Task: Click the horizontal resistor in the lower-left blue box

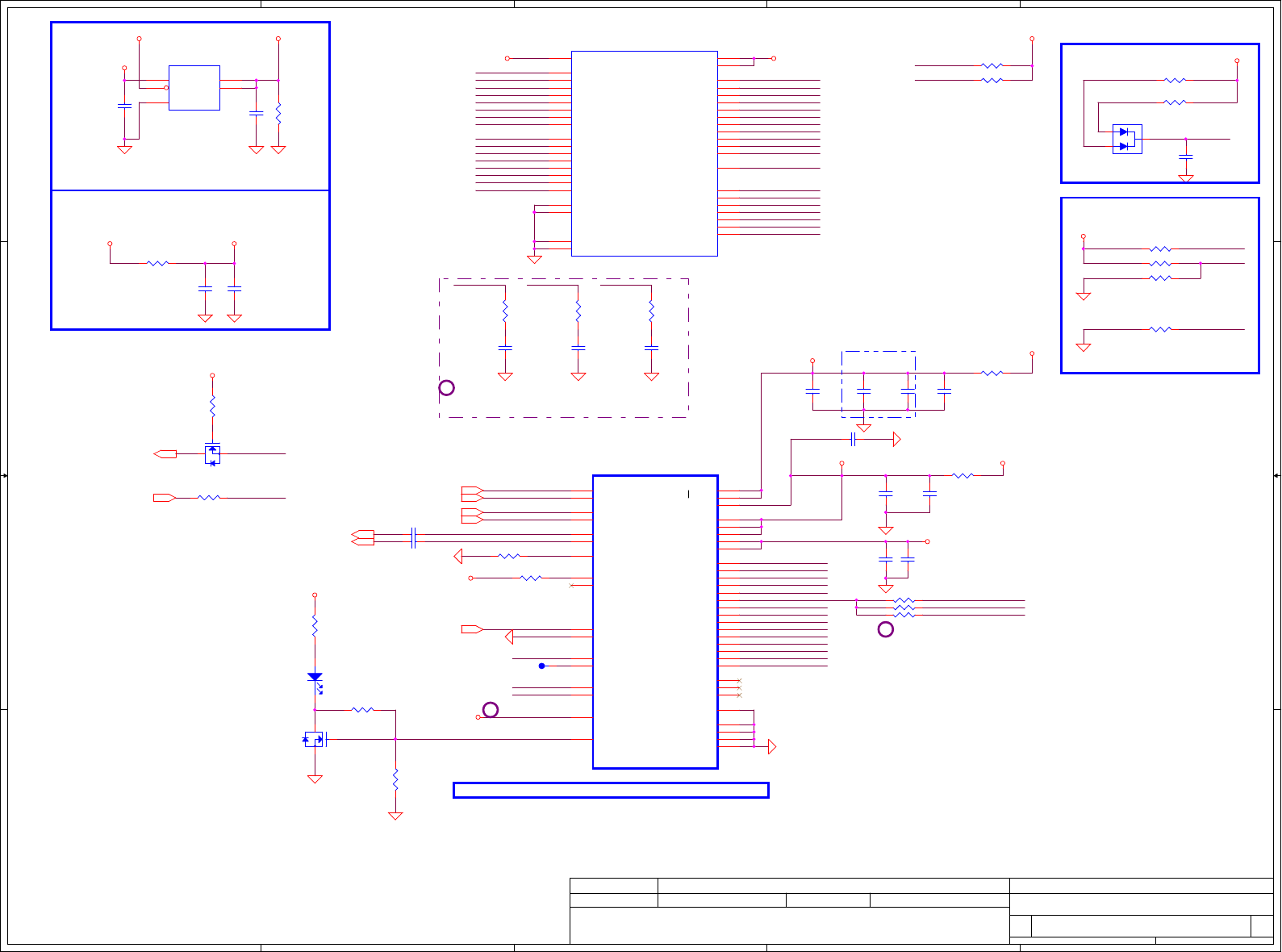Action: (158, 263)
